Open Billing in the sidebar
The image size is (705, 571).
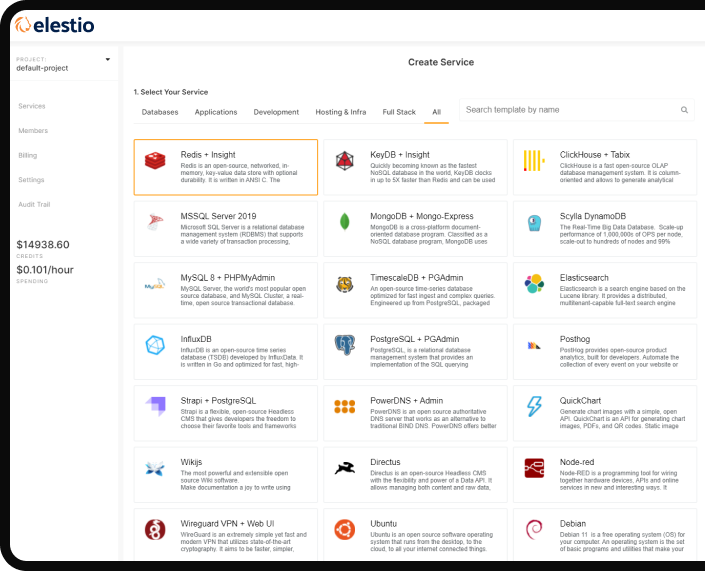[28, 155]
